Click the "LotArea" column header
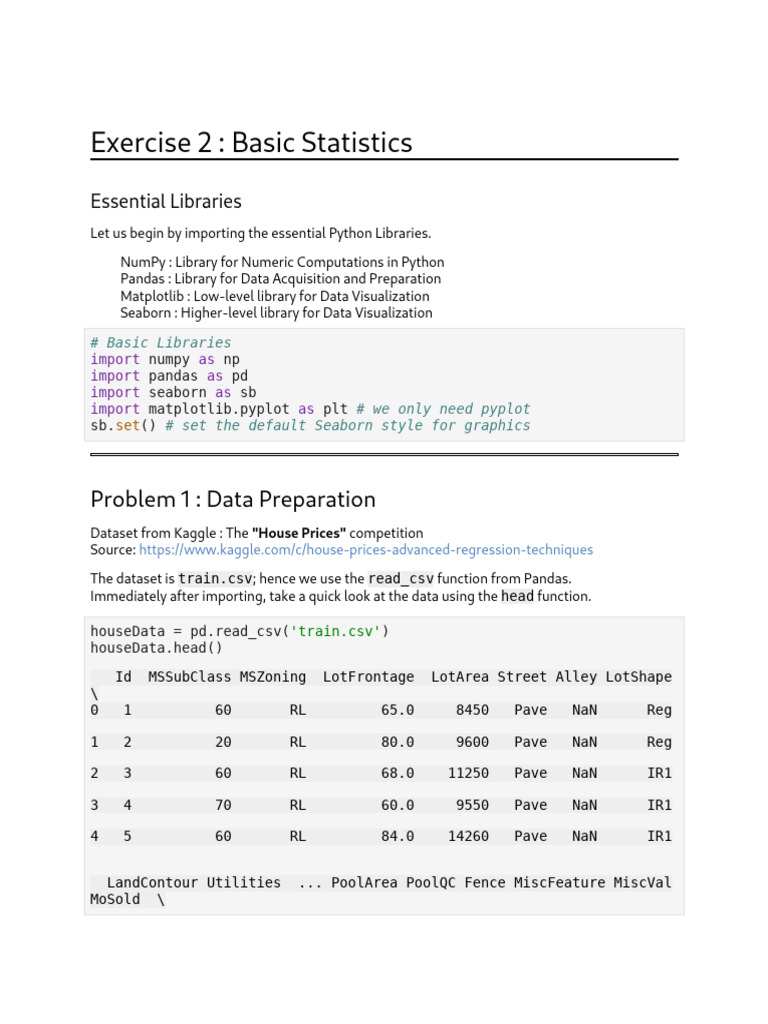Viewport: 768px width, 1024px height. pos(460,677)
